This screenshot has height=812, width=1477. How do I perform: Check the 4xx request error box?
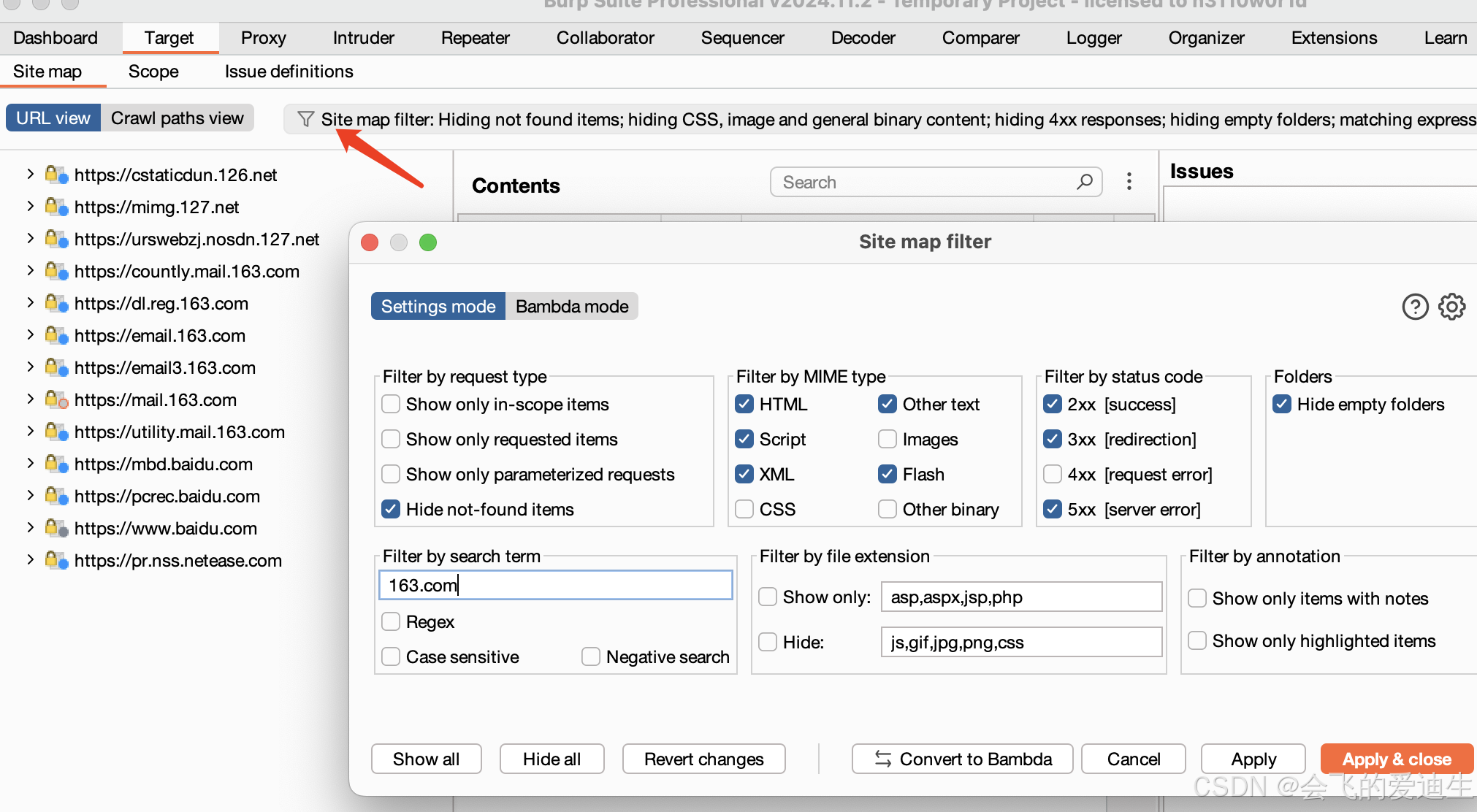(x=1053, y=475)
